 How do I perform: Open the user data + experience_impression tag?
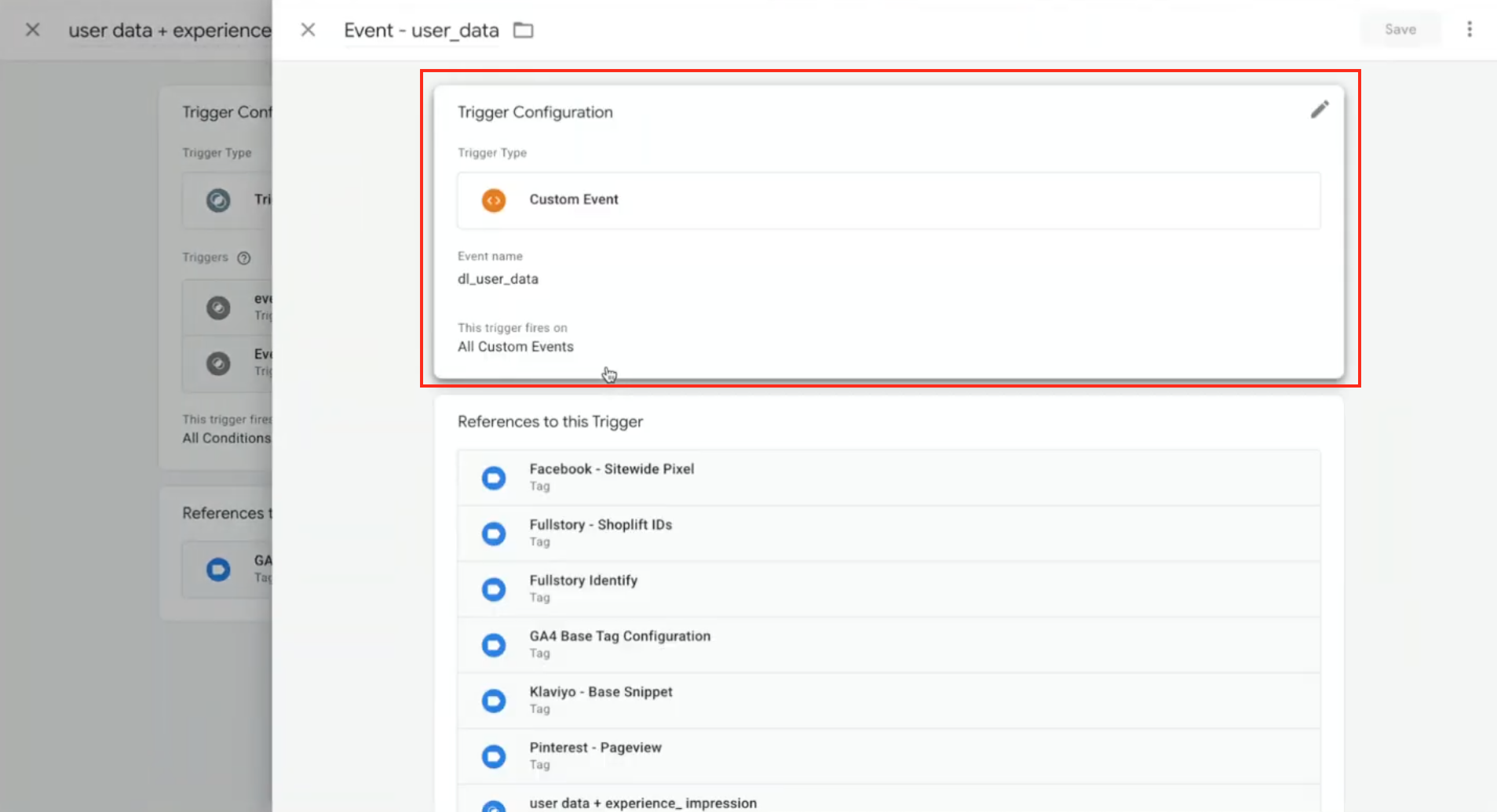pos(643,803)
